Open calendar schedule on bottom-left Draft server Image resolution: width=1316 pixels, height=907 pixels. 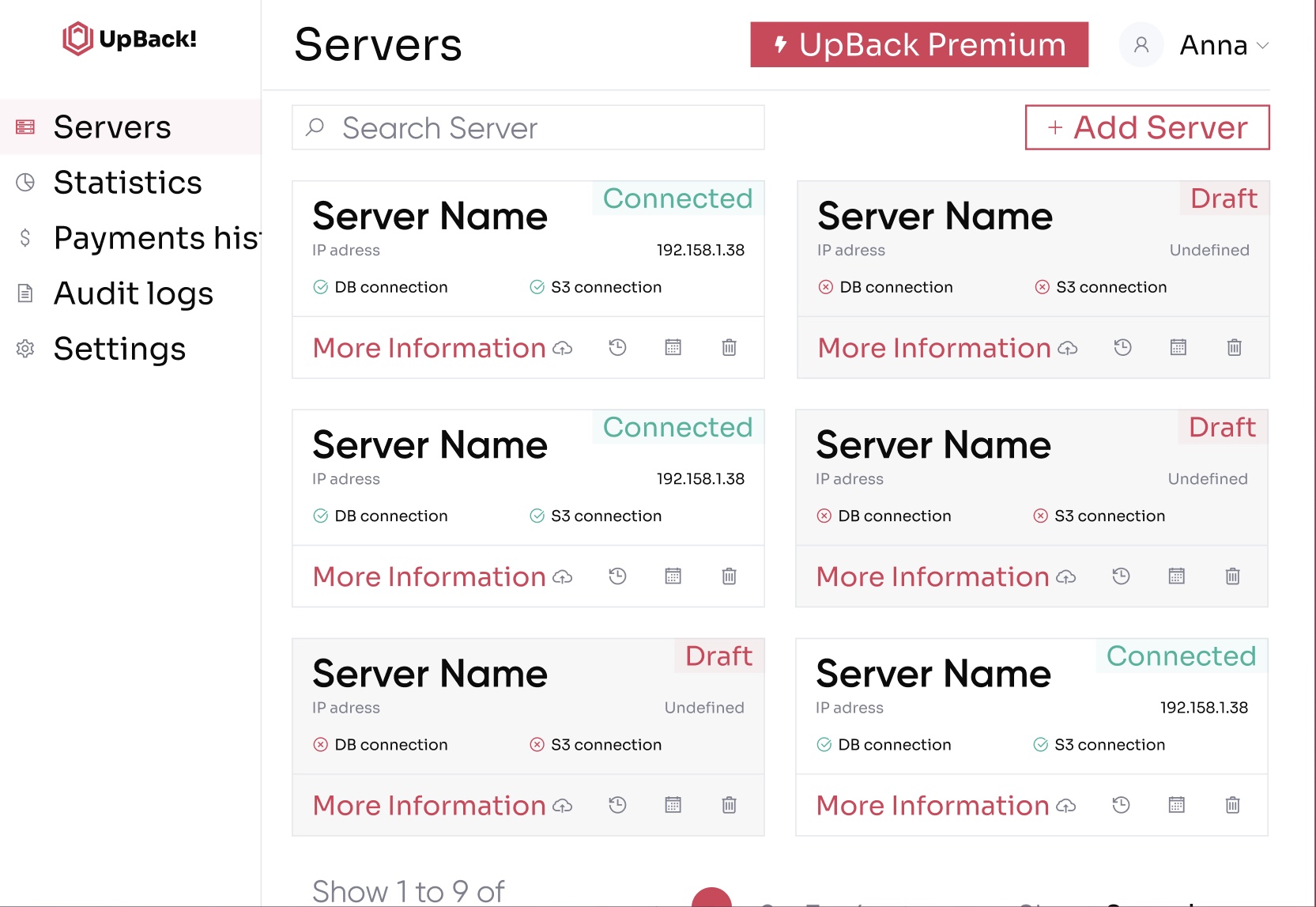[673, 805]
